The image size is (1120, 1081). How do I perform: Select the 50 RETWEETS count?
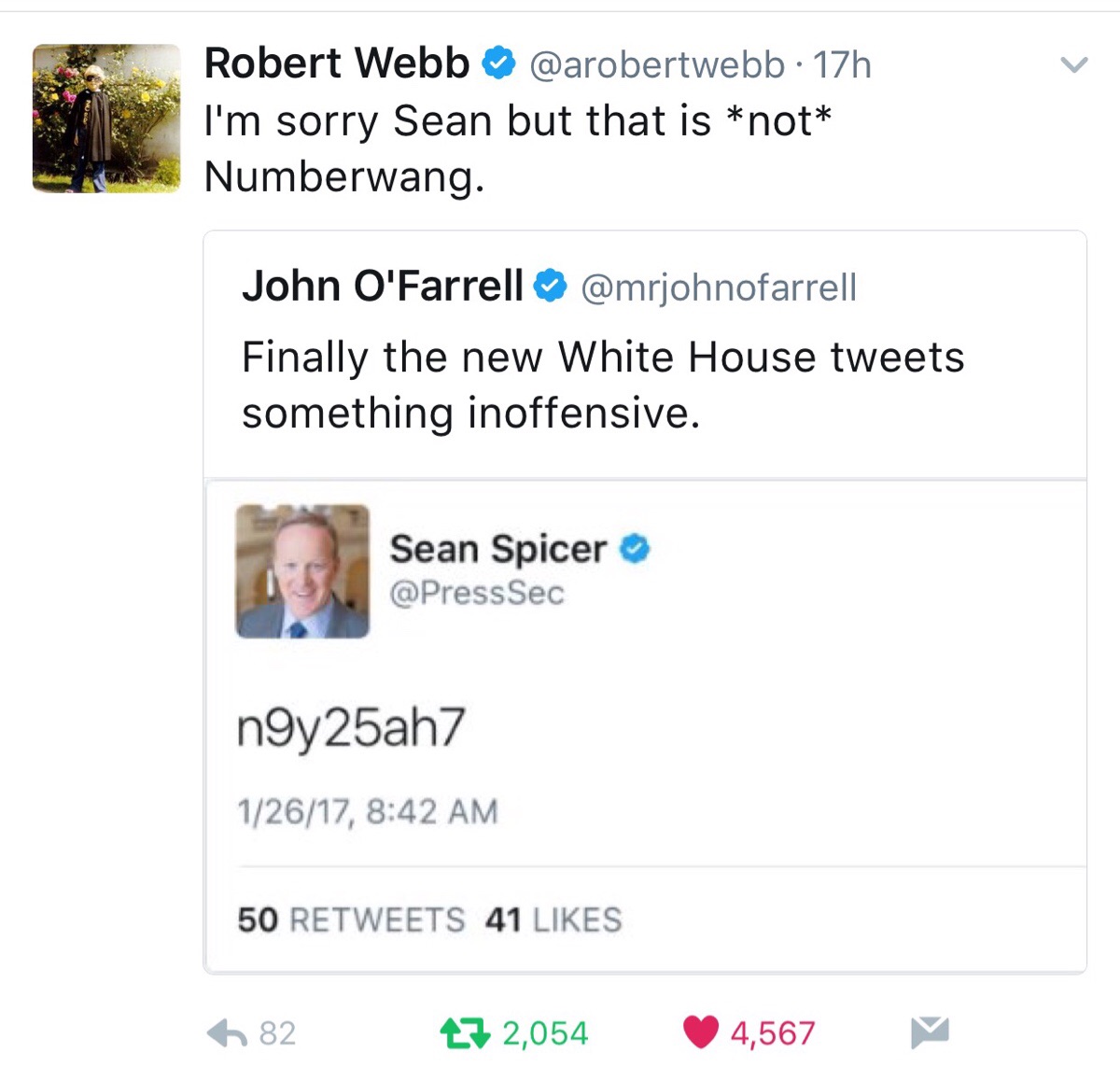[x=350, y=920]
